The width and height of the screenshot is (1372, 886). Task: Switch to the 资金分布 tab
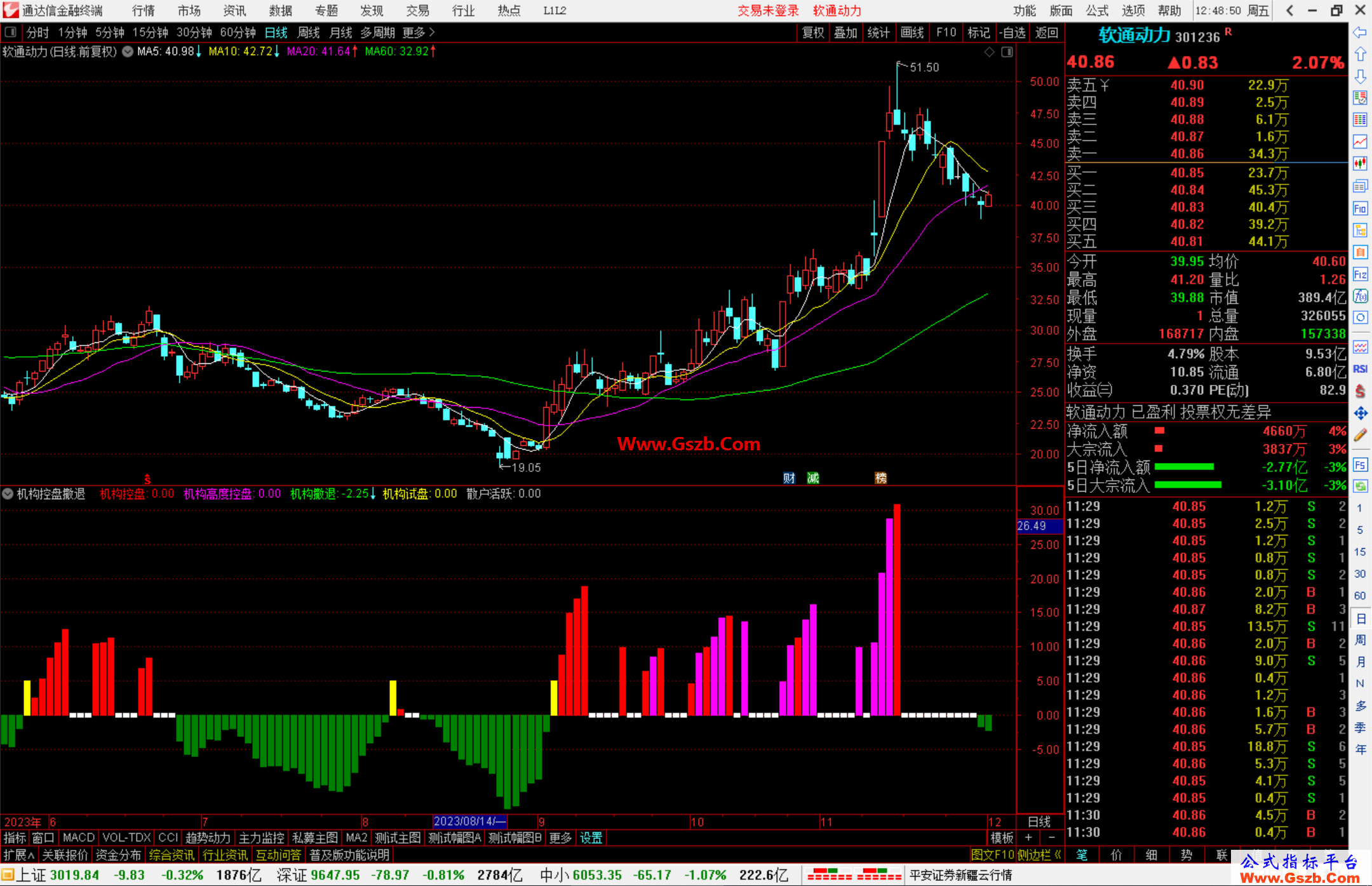[118, 855]
